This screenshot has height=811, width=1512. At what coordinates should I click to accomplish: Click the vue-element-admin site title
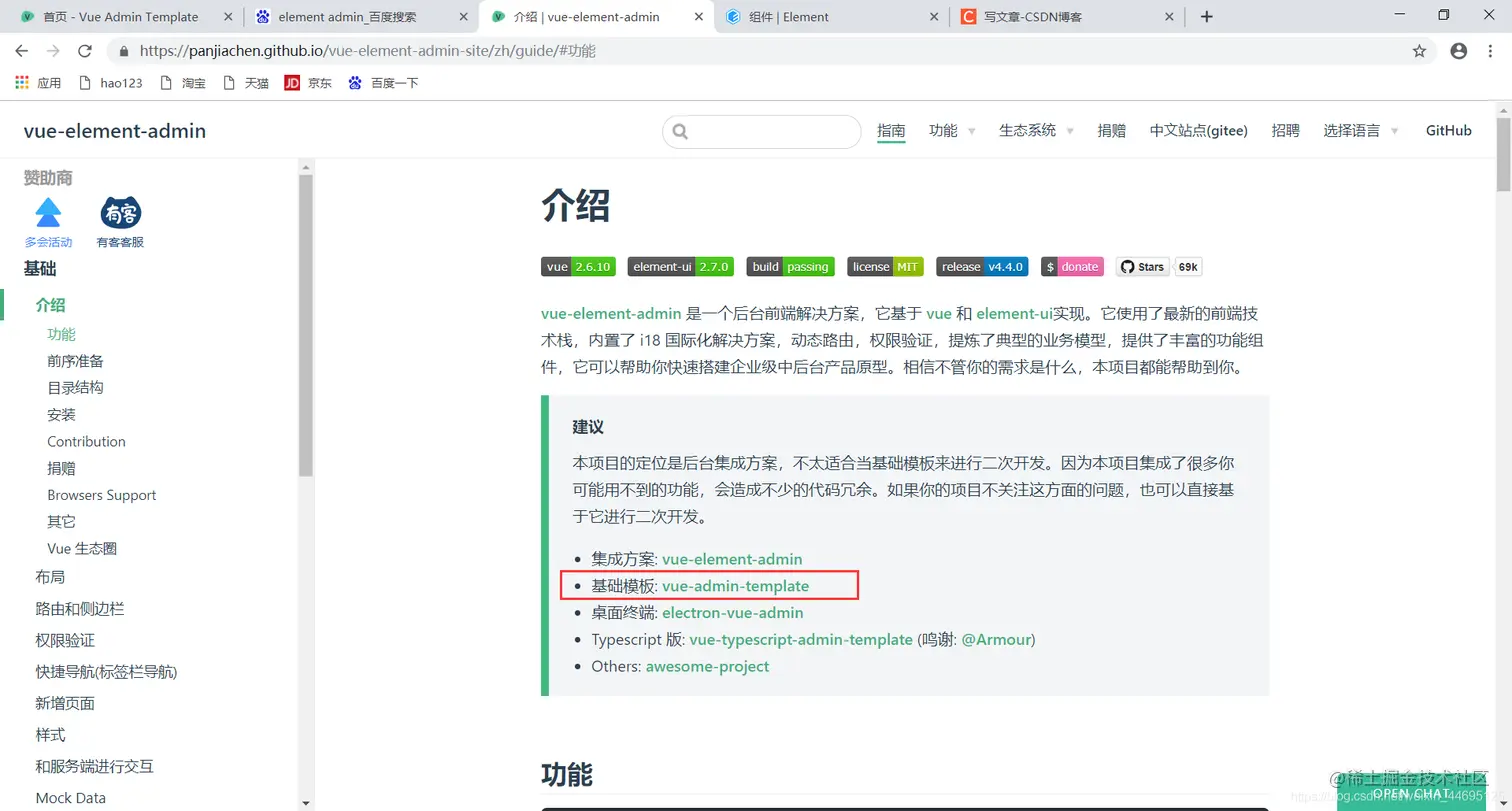coord(115,131)
